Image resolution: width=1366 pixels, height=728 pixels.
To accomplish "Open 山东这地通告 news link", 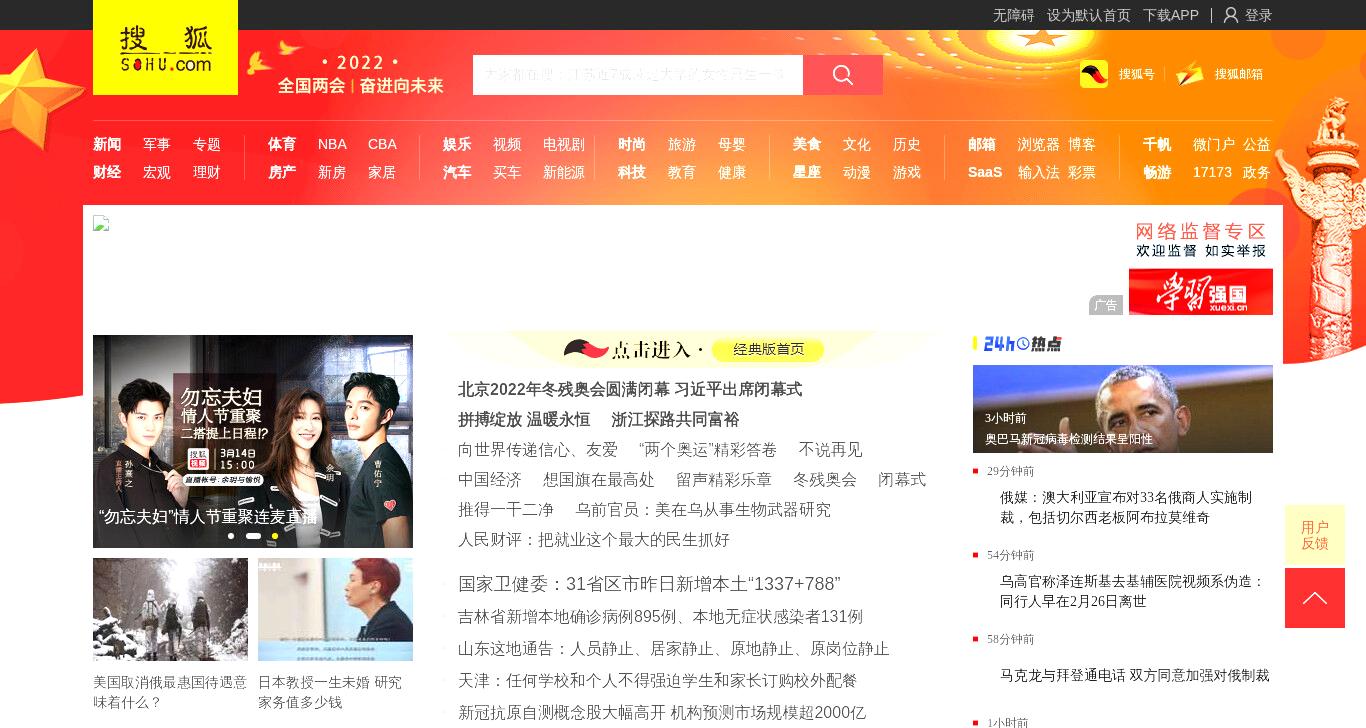I will coord(674,648).
